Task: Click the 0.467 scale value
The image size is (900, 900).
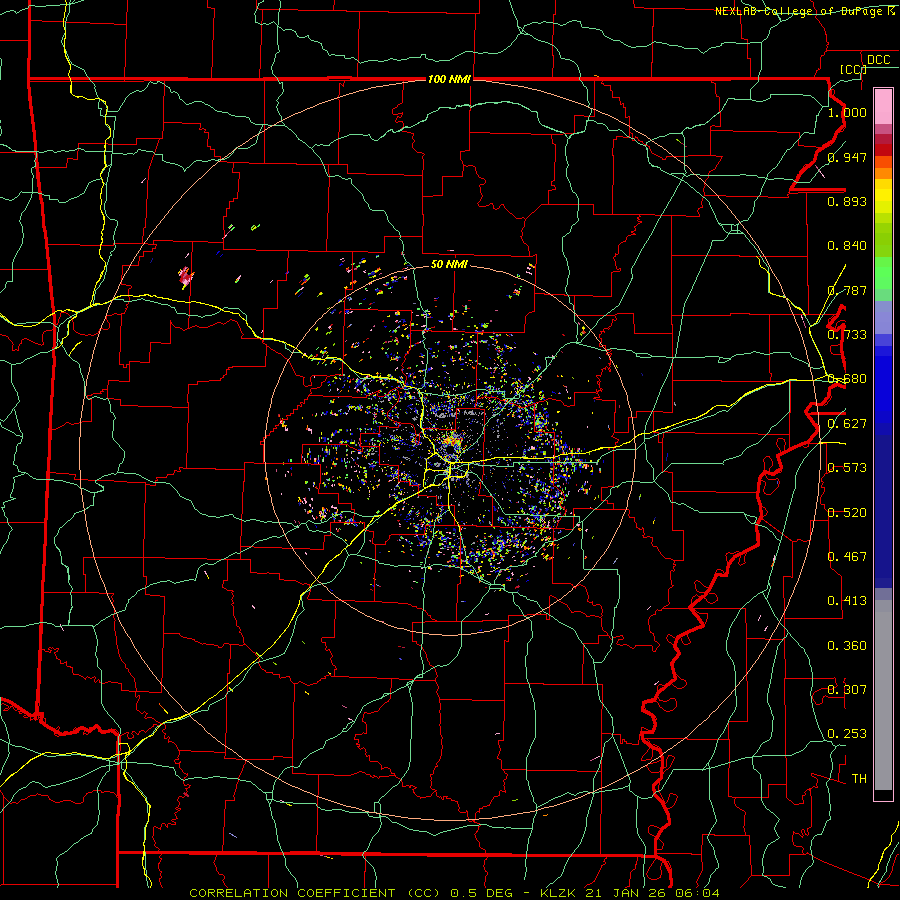Action: pyautogui.click(x=847, y=556)
